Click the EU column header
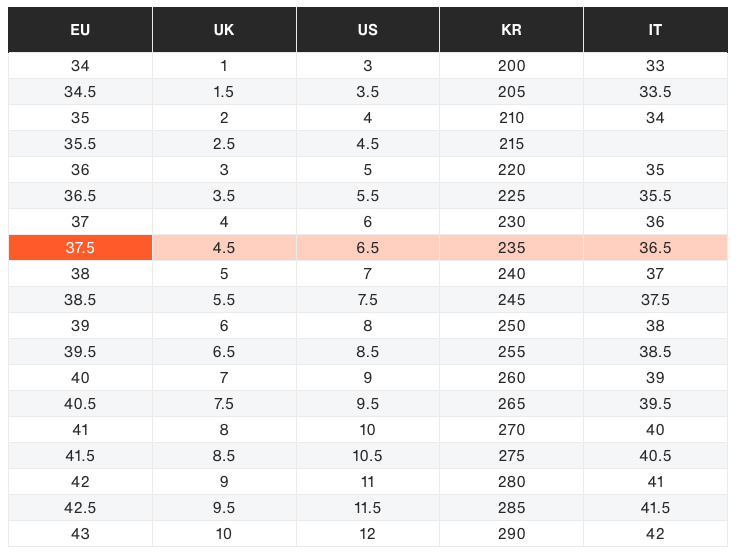This screenshot has width=736, height=555. pyautogui.click(x=80, y=30)
